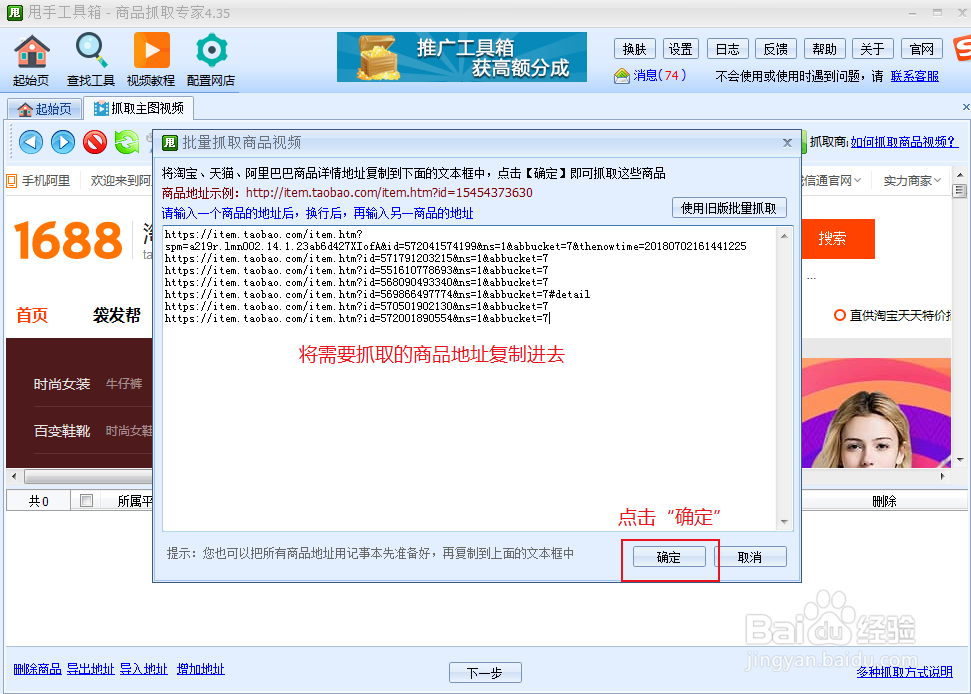Click the 下一步 button
The image size is (971, 694).
485,672
